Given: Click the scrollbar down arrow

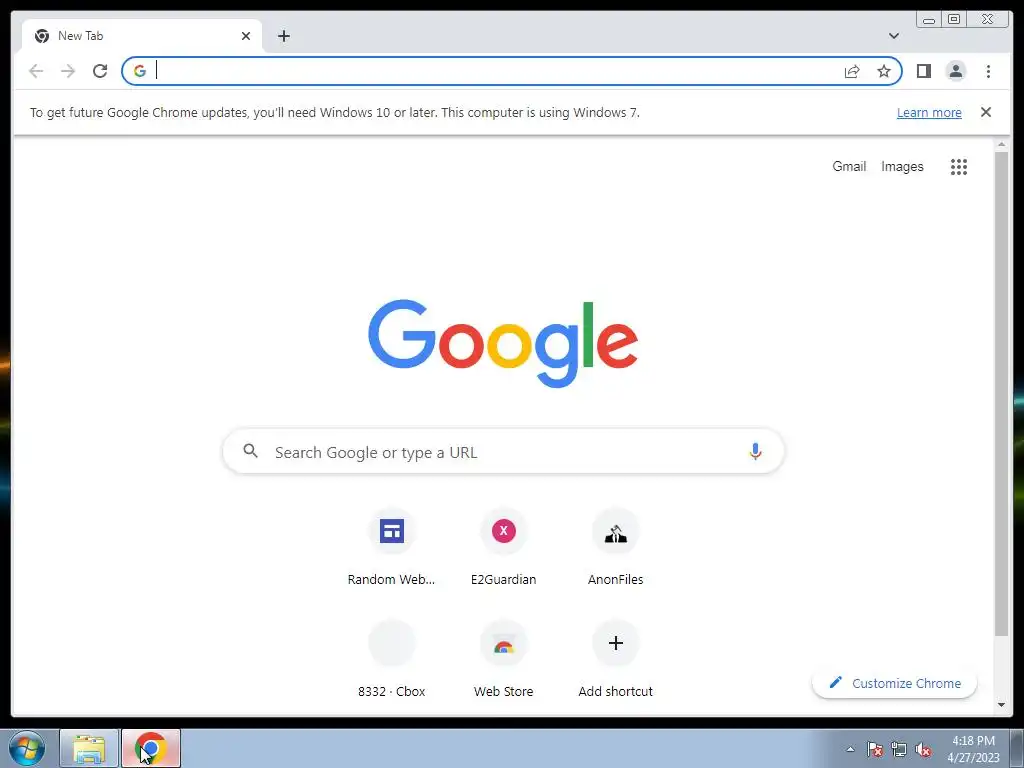Looking at the screenshot, I should [1001, 705].
